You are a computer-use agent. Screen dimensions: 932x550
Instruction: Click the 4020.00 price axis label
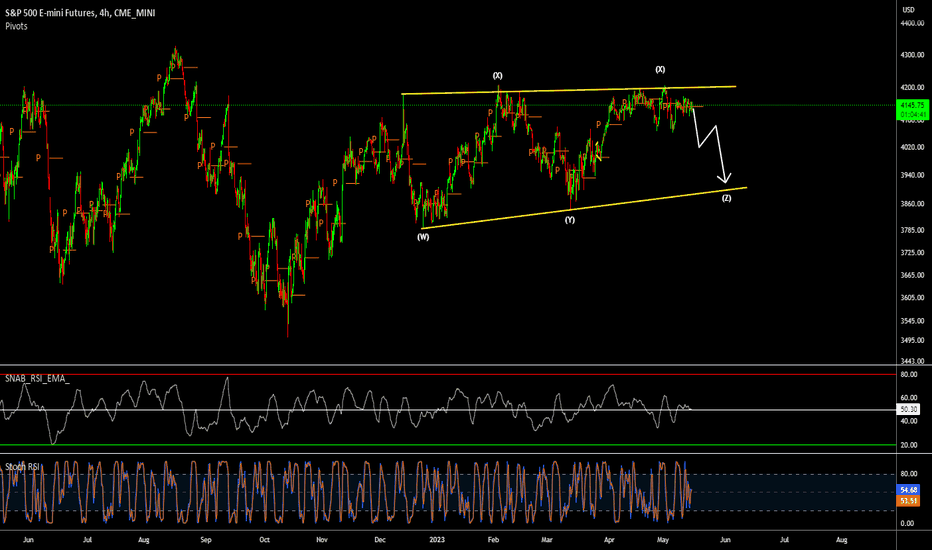coord(912,147)
